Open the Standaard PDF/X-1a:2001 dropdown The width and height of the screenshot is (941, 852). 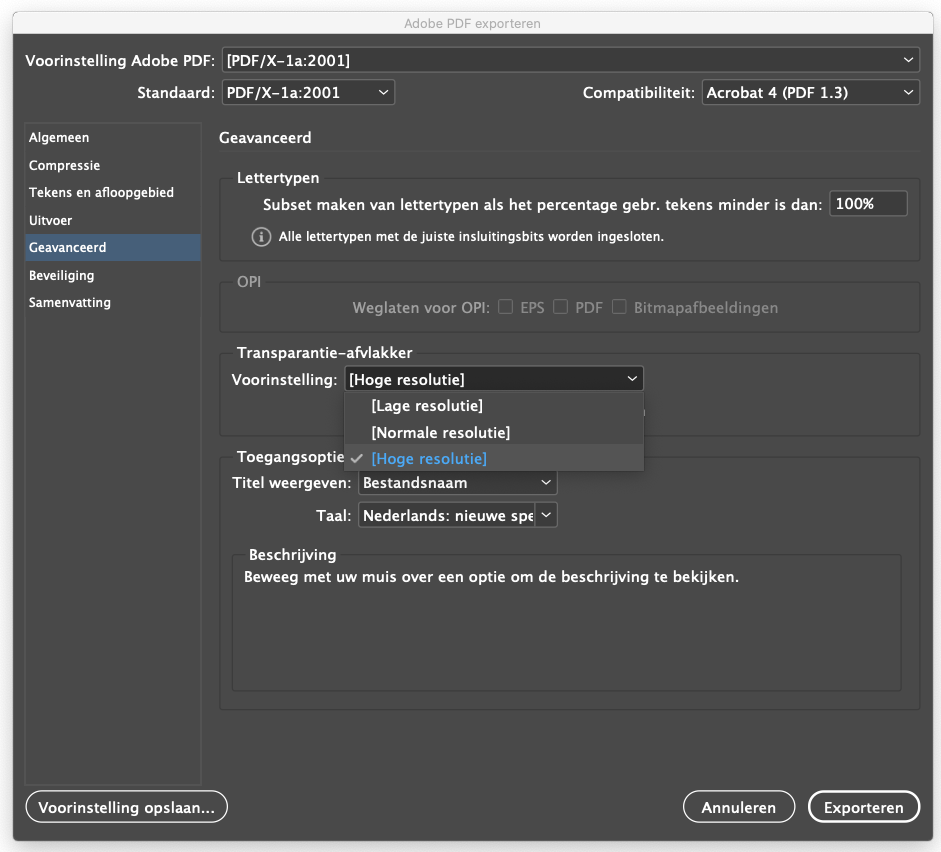308,92
